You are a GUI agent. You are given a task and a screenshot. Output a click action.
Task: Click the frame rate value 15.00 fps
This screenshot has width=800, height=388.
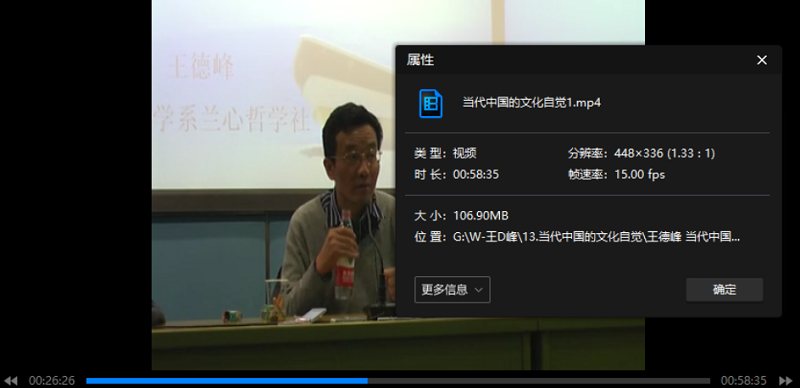point(640,175)
